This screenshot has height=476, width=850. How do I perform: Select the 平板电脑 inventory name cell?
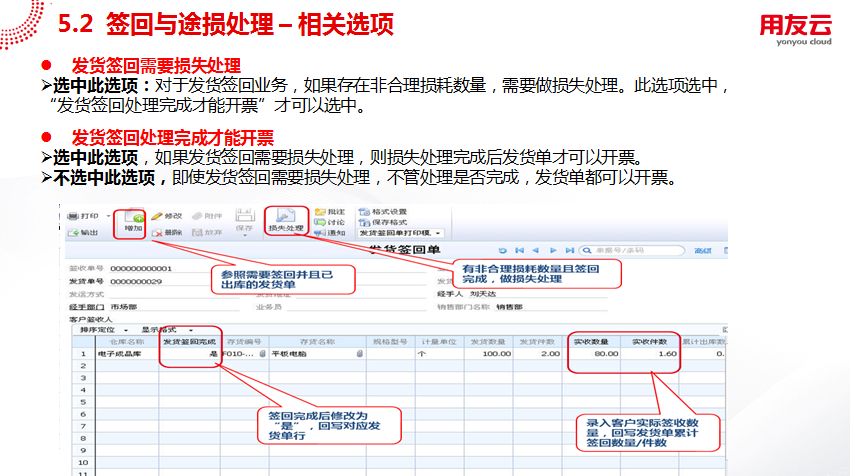(317, 353)
